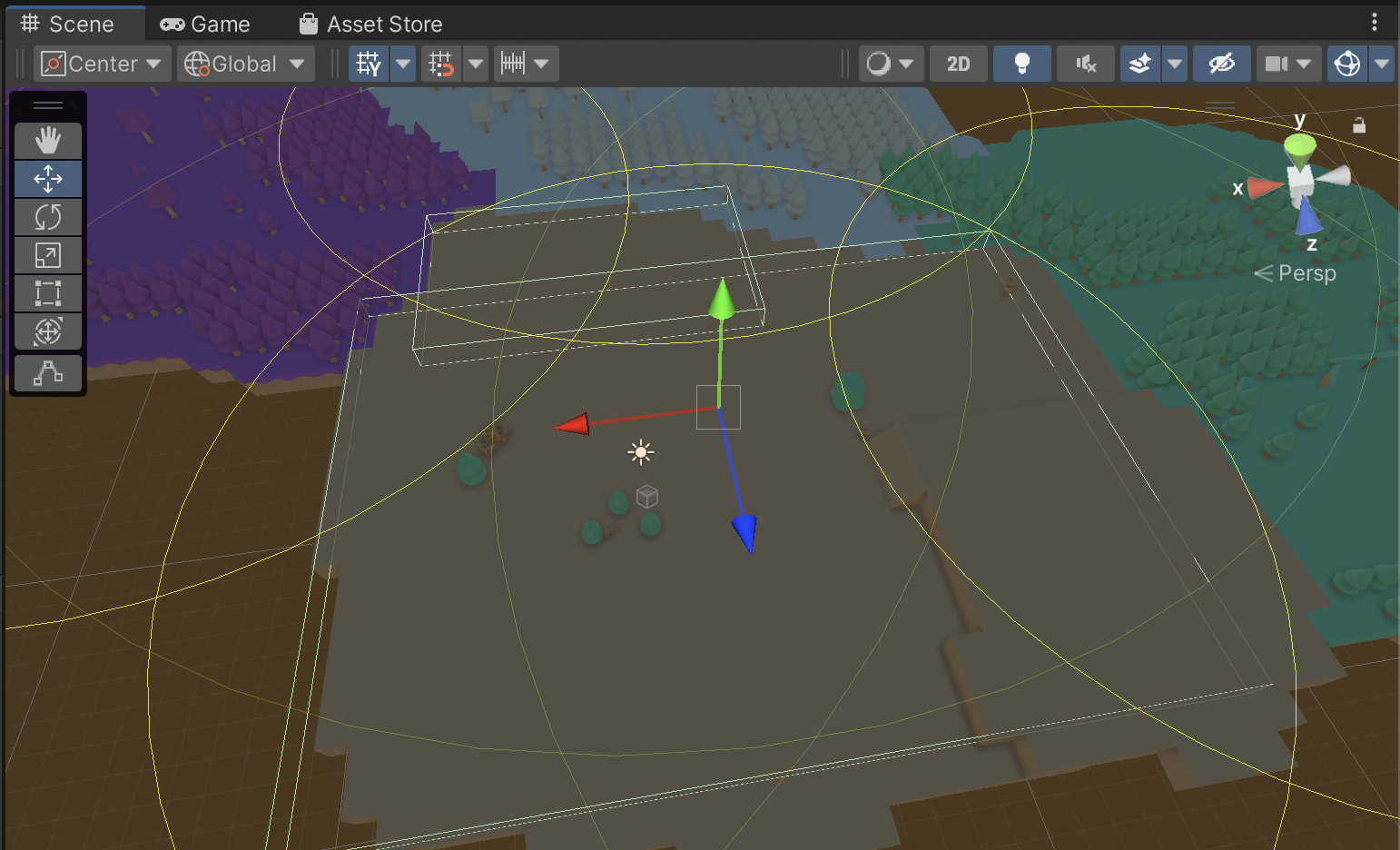Screen dimensions: 1400x850
Task: Toggle gizmos display button
Action: [x=1347, y=64]
